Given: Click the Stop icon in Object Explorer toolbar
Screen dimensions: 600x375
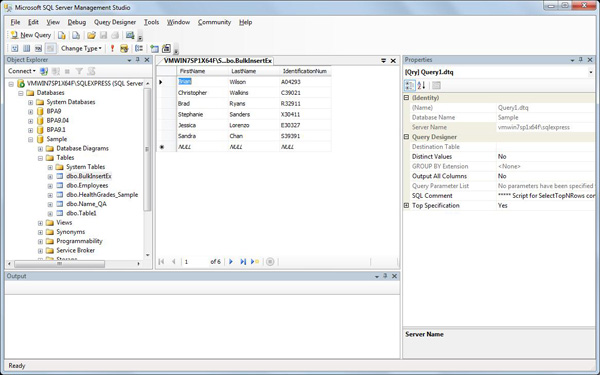Looking at the screenshot, I should click(67, 71).
